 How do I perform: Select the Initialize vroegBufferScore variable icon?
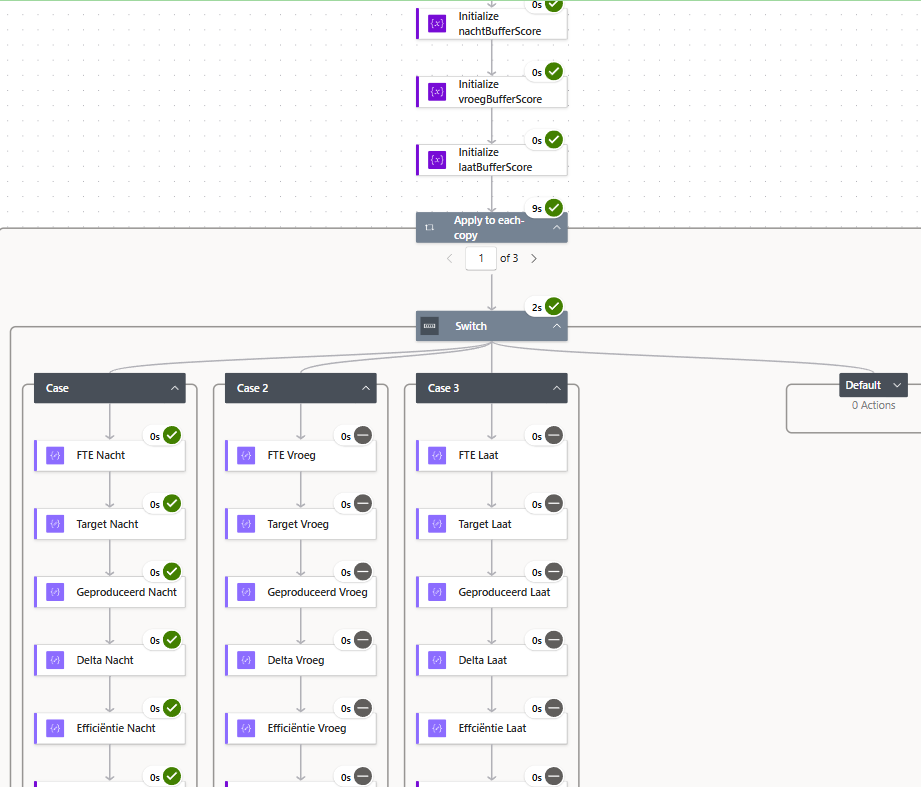(x=435, y=90)
